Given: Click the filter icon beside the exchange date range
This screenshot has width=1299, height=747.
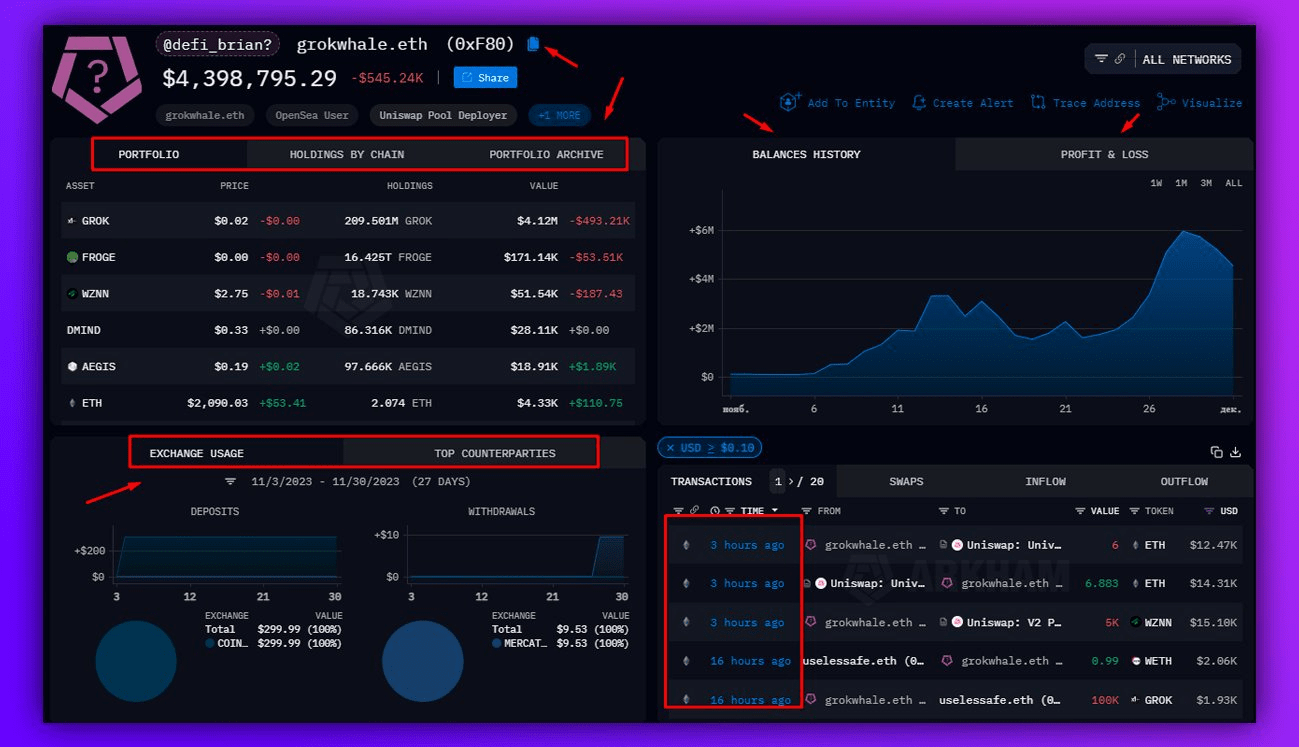Looking at the screenshot, I should [x=231, y=481].
